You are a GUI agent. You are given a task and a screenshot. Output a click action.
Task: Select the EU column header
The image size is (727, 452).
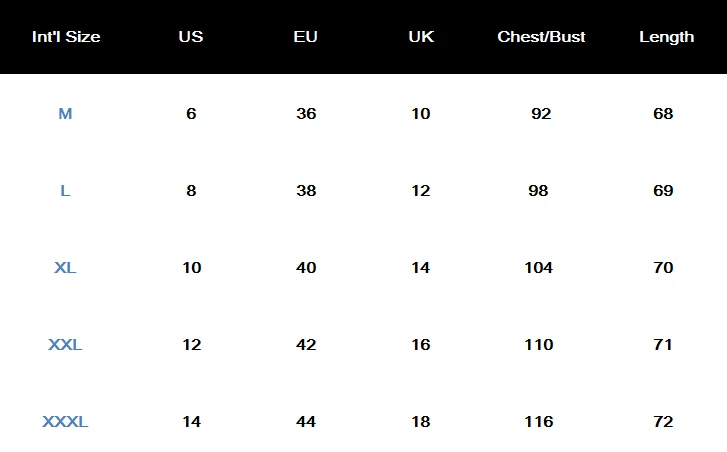pyautogui.click(x=306, y=37)
